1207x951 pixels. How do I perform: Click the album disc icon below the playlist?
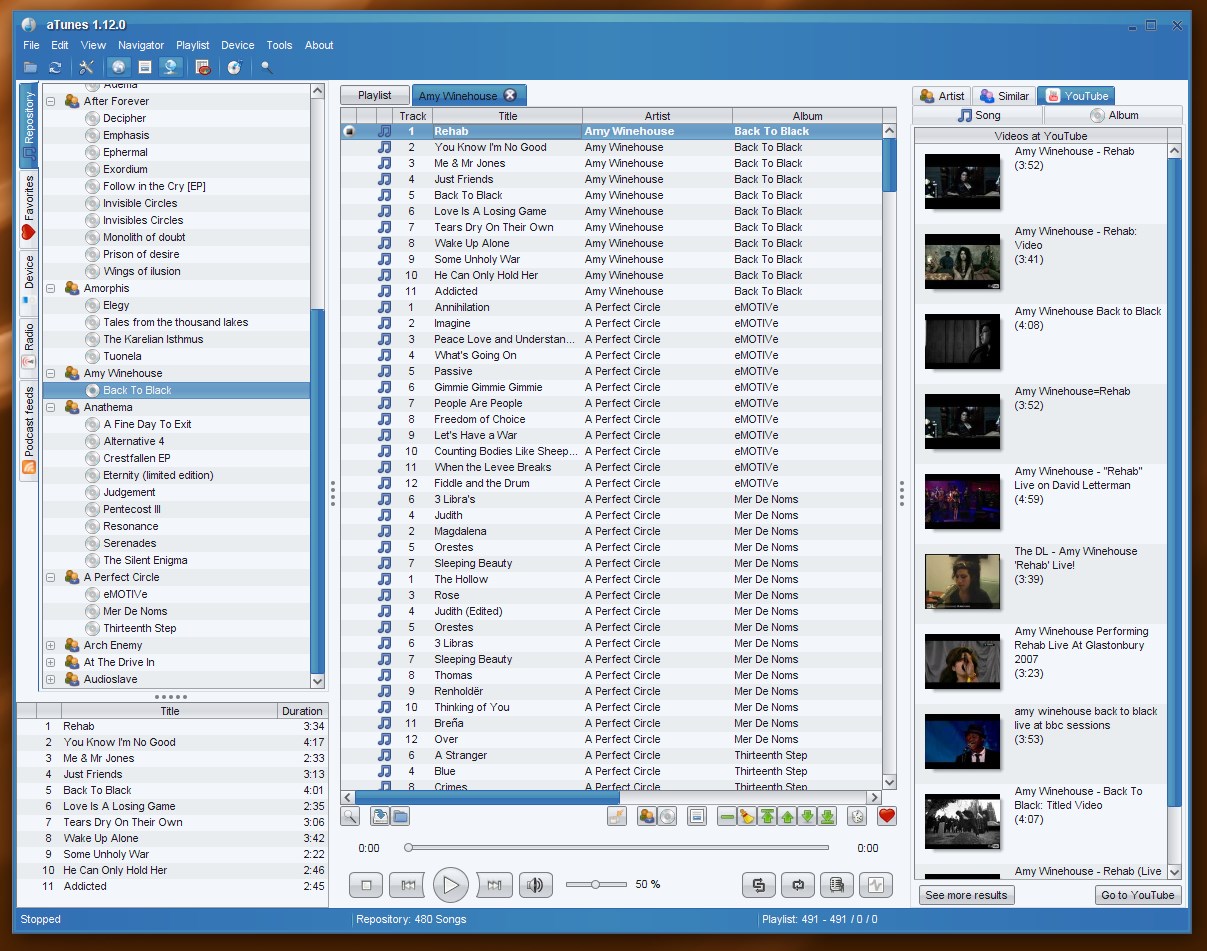tap(667, 816)
